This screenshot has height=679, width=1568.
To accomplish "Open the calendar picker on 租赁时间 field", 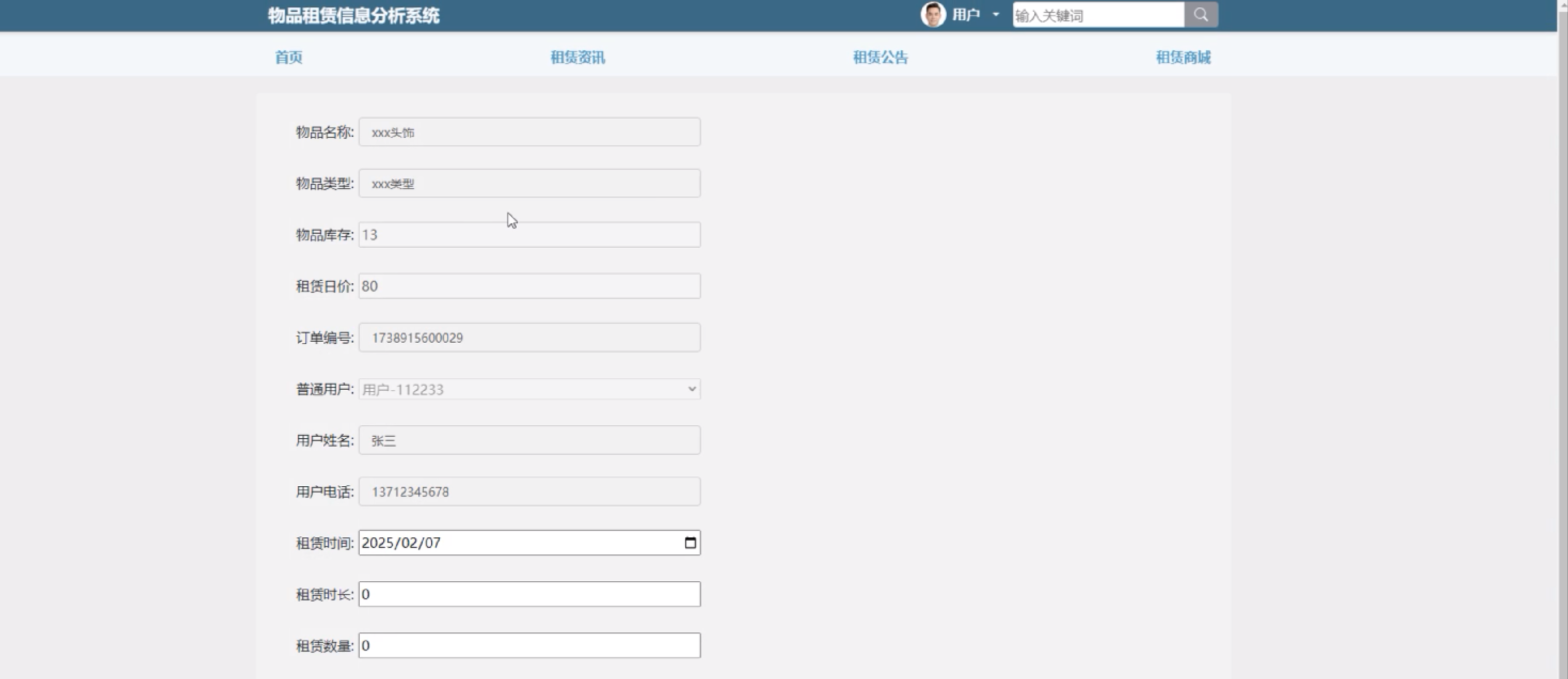I will pos(690,542).
